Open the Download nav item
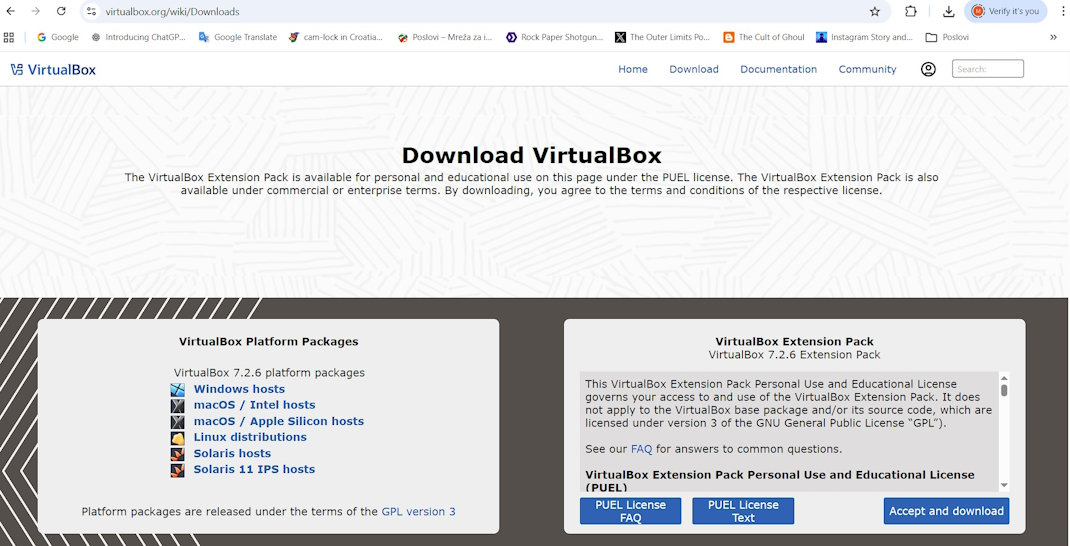This screenshot has height=546, width=1070. [694, 69]
